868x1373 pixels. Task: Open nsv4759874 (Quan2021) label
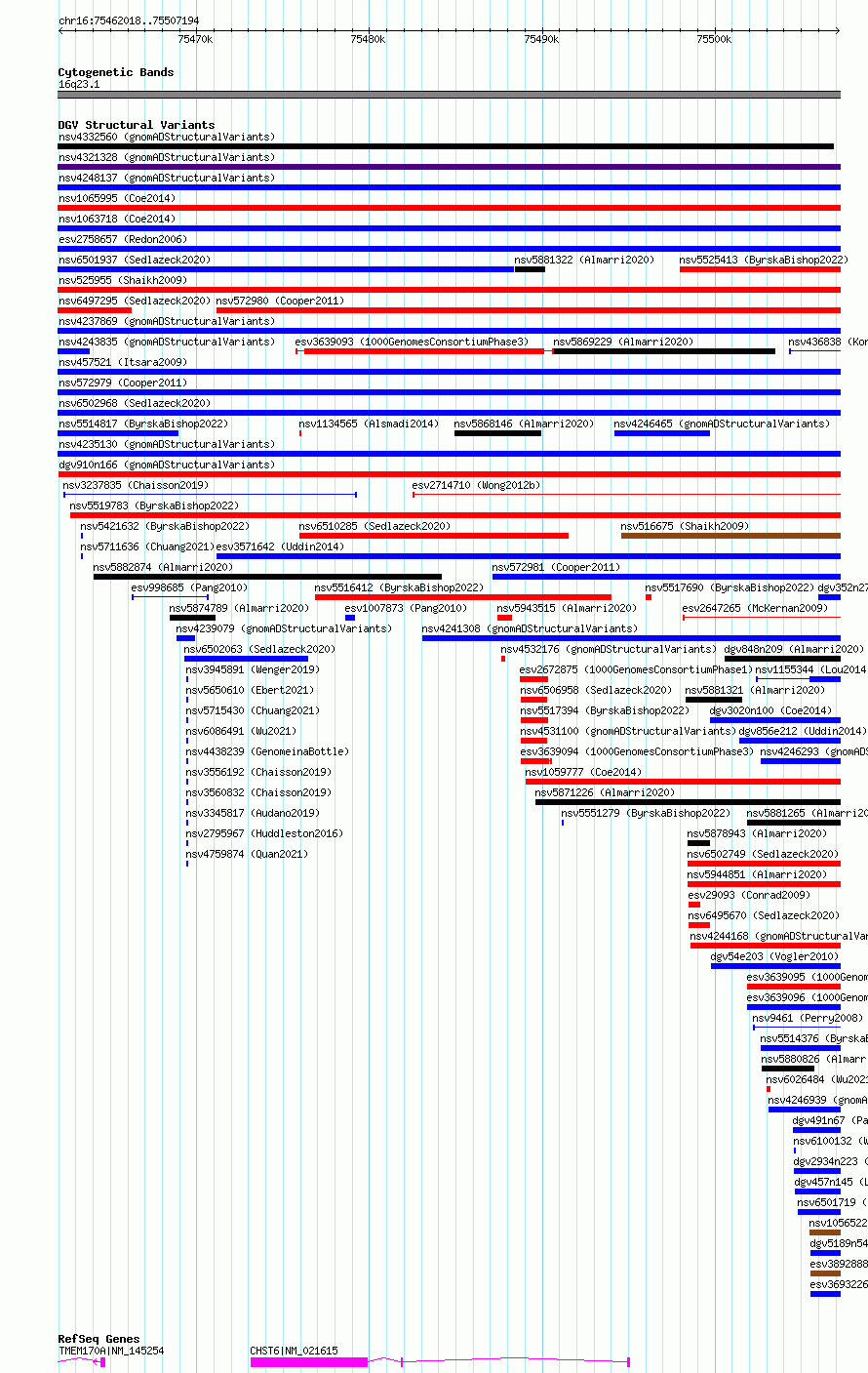pos(247,854)
